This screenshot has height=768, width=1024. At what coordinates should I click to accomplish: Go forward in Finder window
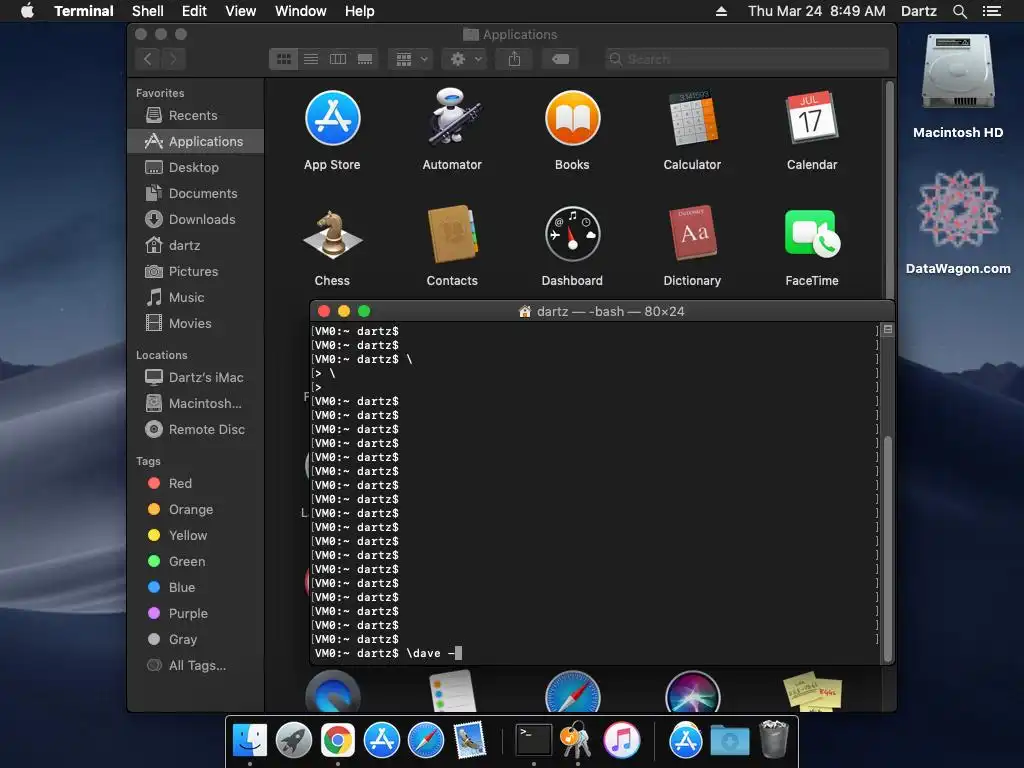(173, 59)
